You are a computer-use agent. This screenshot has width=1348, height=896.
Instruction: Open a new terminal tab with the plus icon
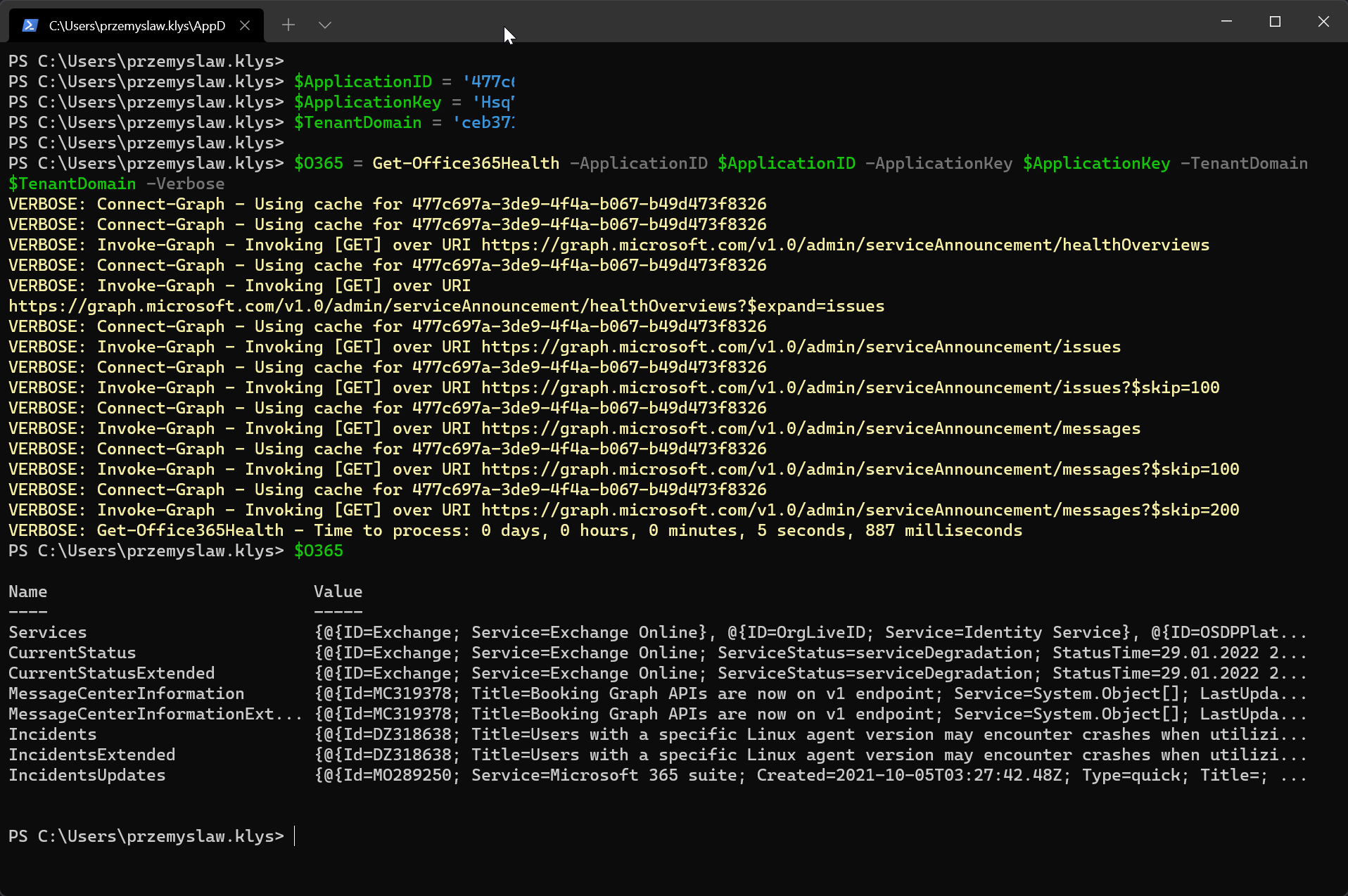coord(288,25)
